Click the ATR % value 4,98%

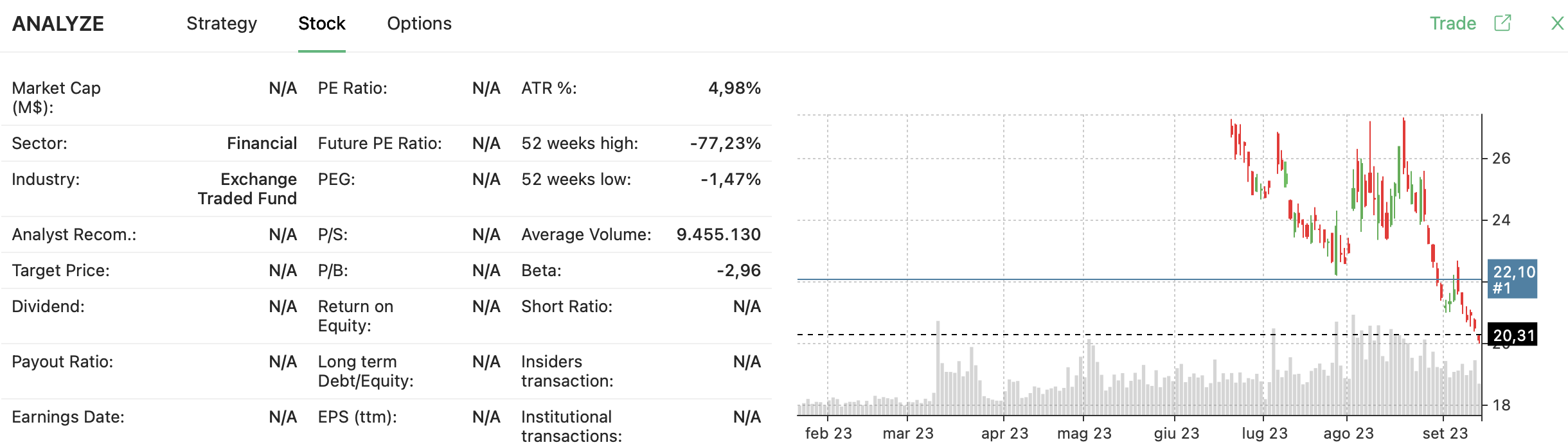tap(734, 88)
